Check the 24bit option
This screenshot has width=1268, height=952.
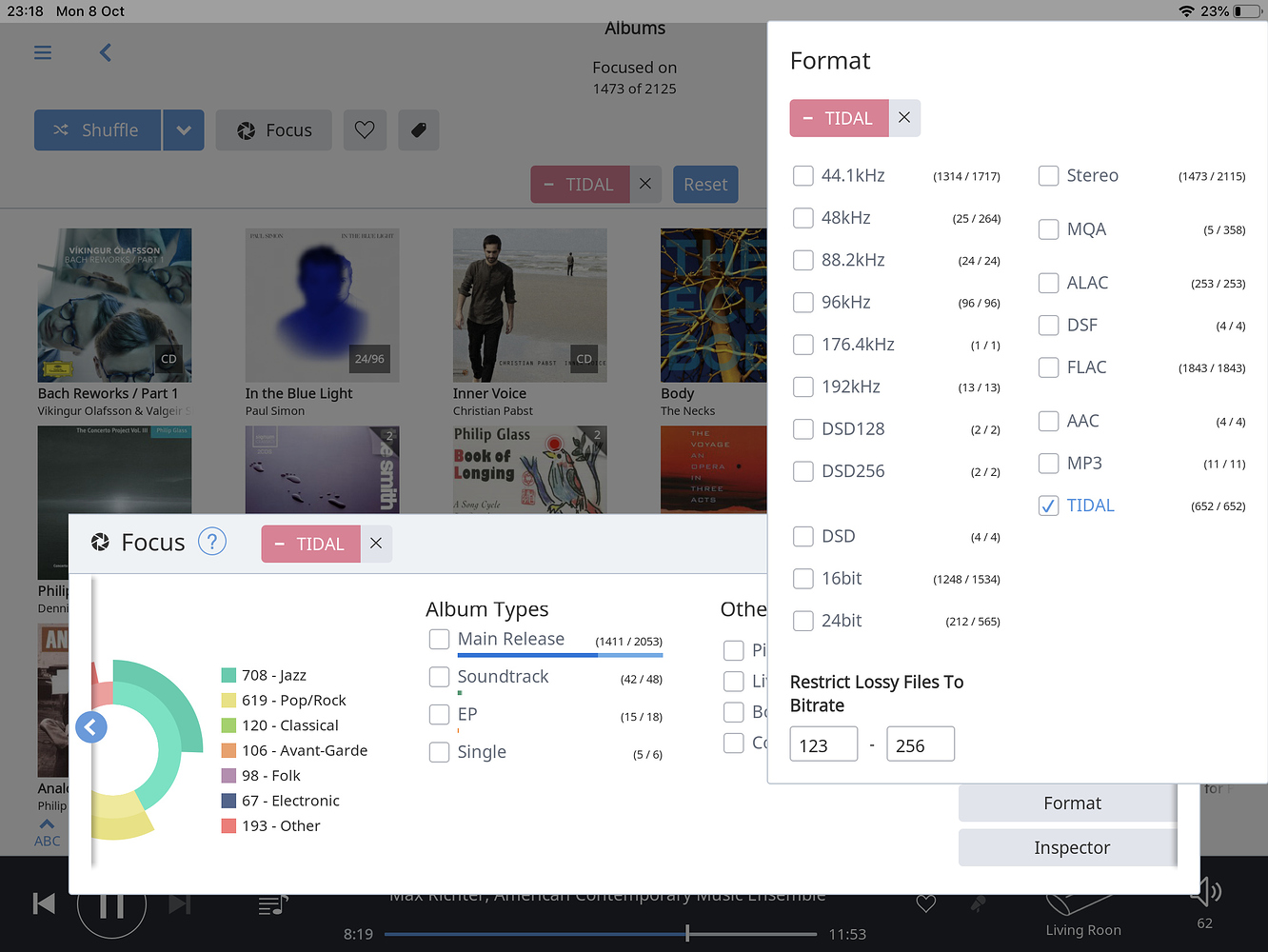pyautogui.click(x=803, y=621)
